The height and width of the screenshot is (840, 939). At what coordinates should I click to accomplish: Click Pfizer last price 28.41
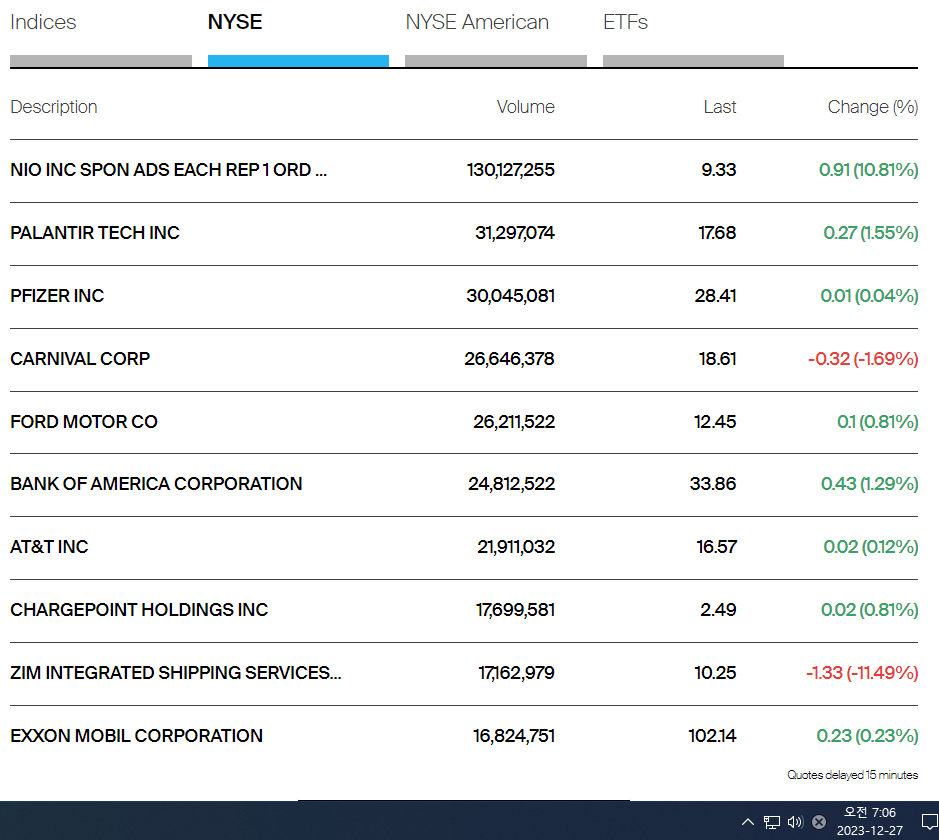pyautogui.click(x=716, y=296)
